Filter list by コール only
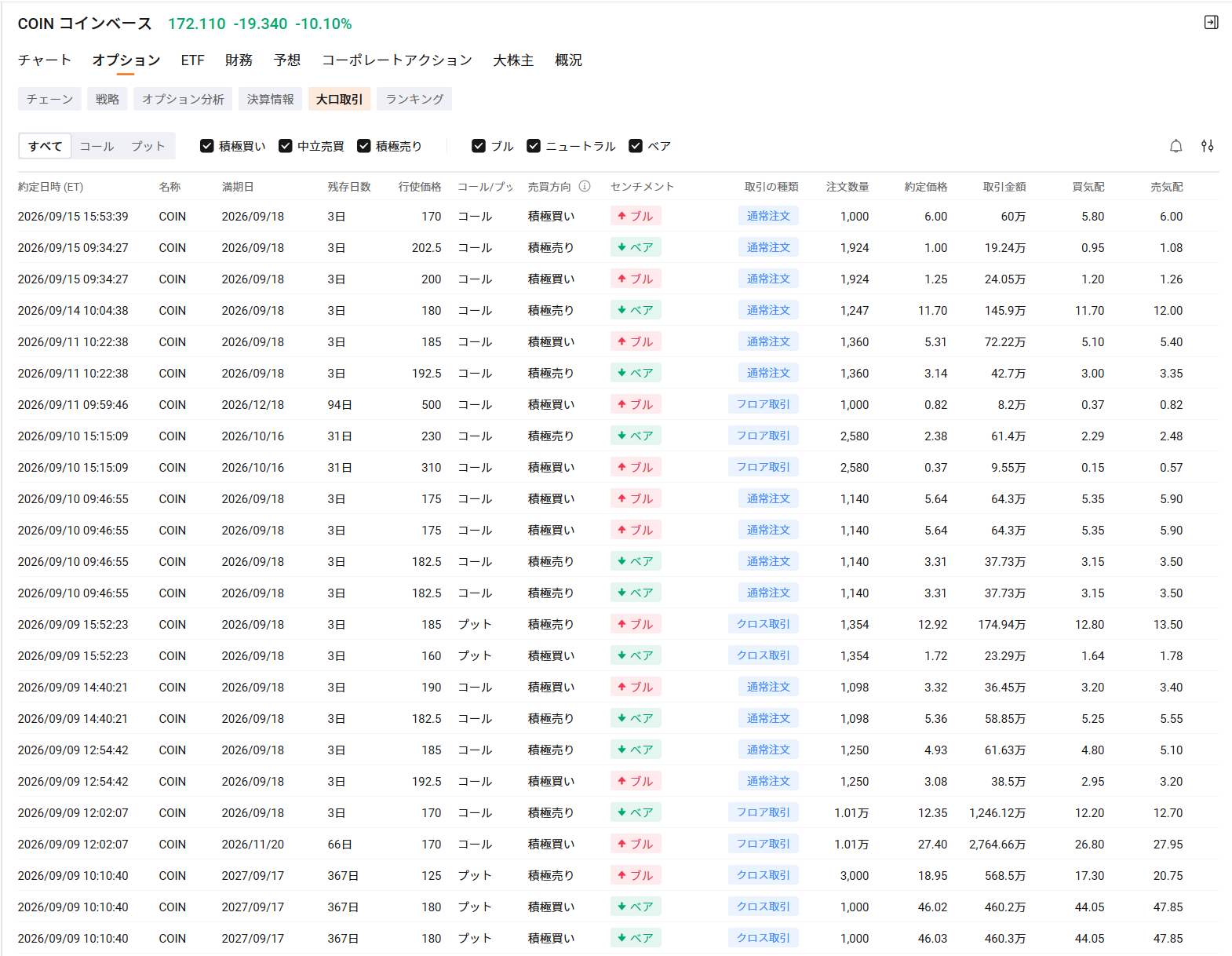This screenshot has width=1232, height=956. point(97,146)
